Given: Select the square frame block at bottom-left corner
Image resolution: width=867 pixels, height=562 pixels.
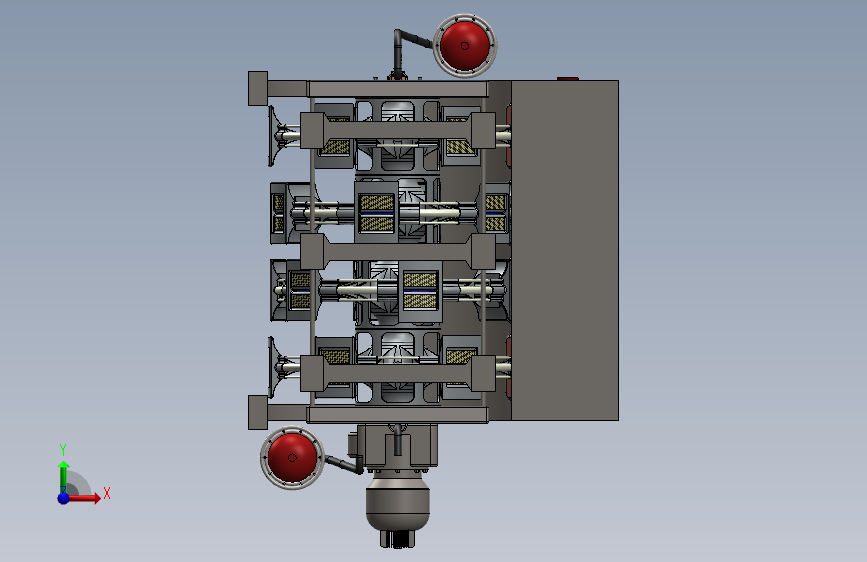Looking at the screenshot, I should point(258,413).
